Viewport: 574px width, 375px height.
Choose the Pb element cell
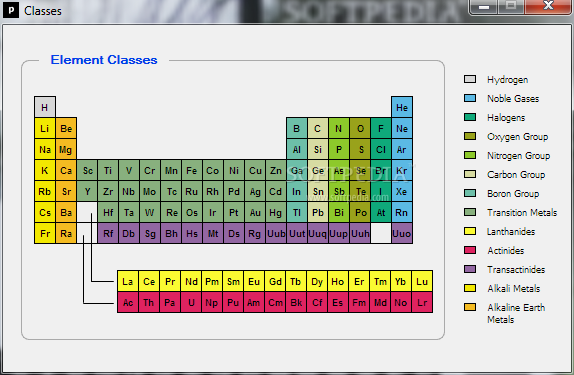(x=318, y=212)
